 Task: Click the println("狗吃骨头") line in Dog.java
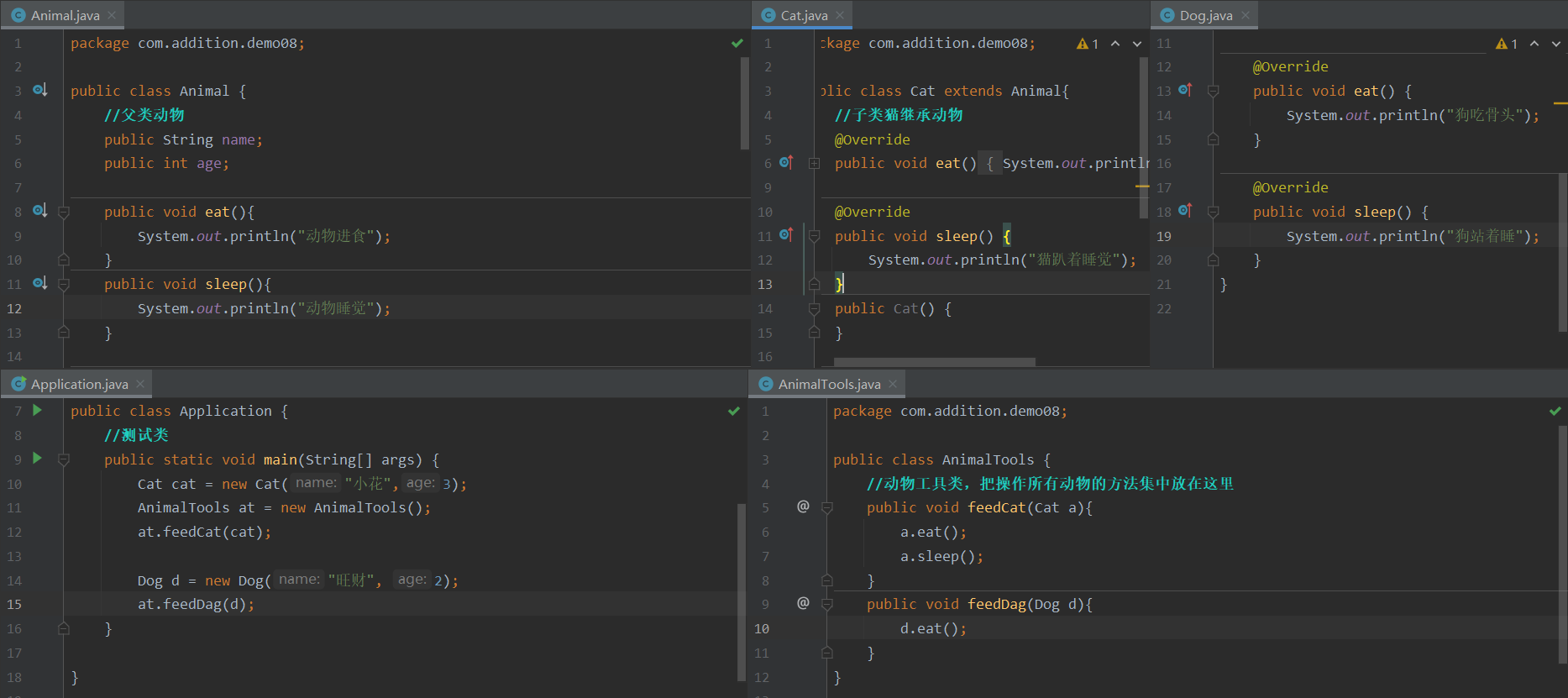click(x=1413, y=115)
